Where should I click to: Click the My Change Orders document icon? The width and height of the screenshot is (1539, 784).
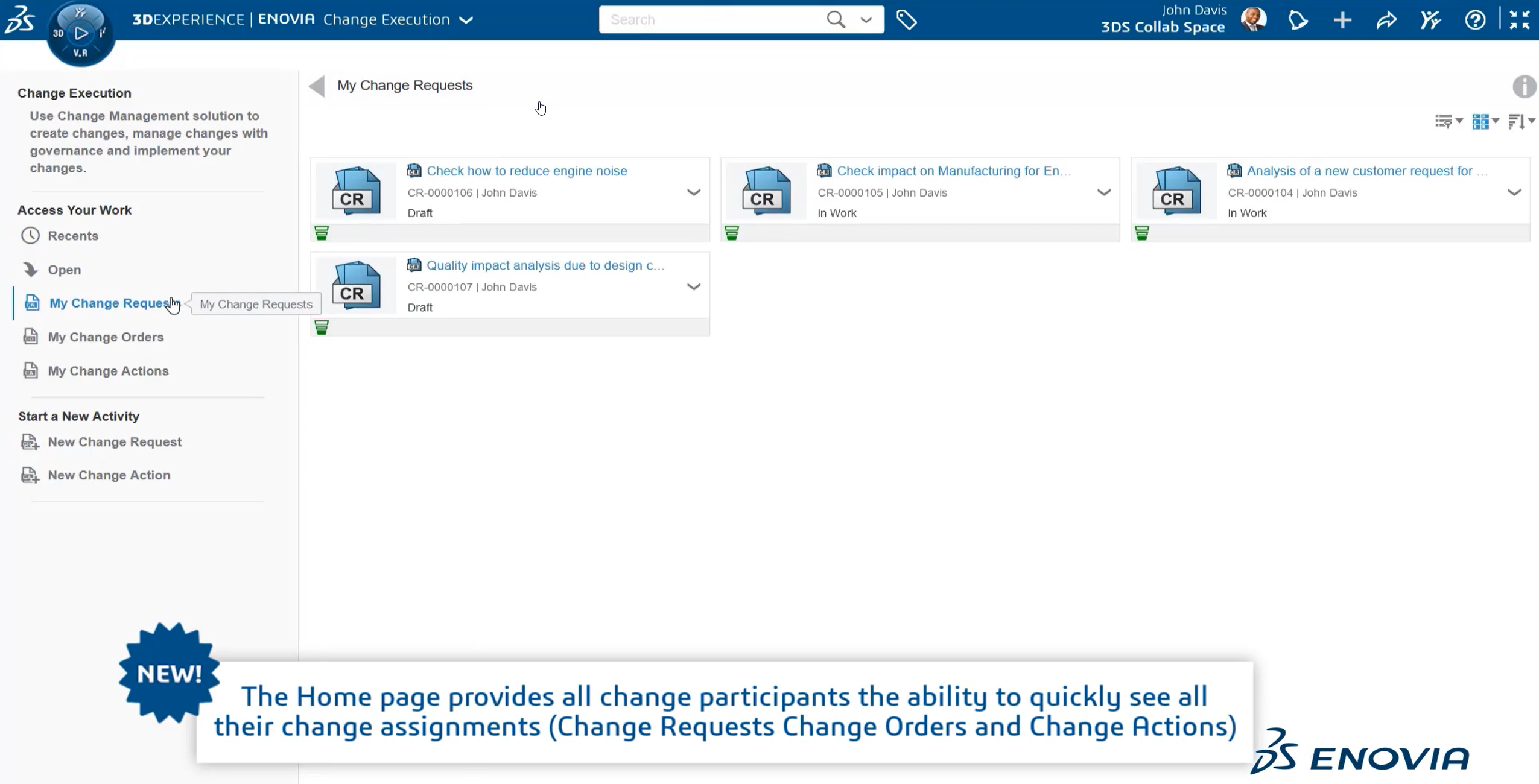tap(30, 337)
